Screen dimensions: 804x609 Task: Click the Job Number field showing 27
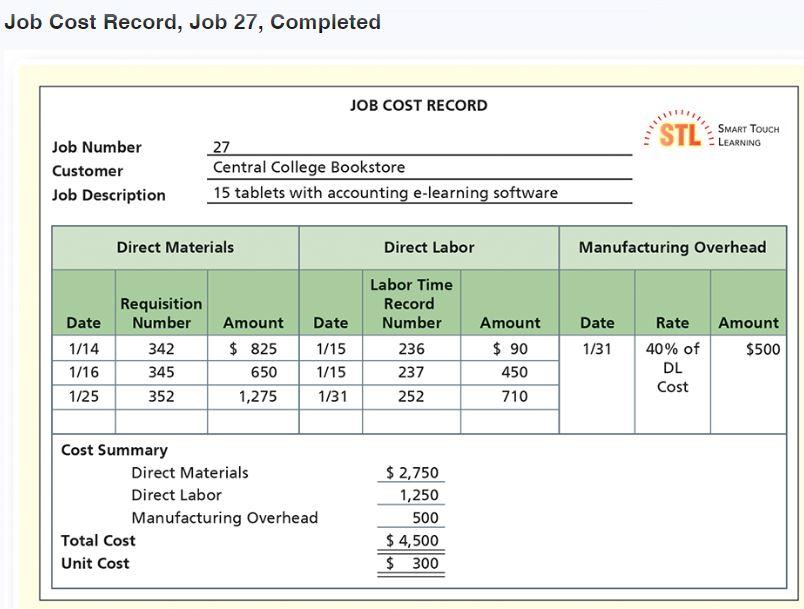[220, 147]
